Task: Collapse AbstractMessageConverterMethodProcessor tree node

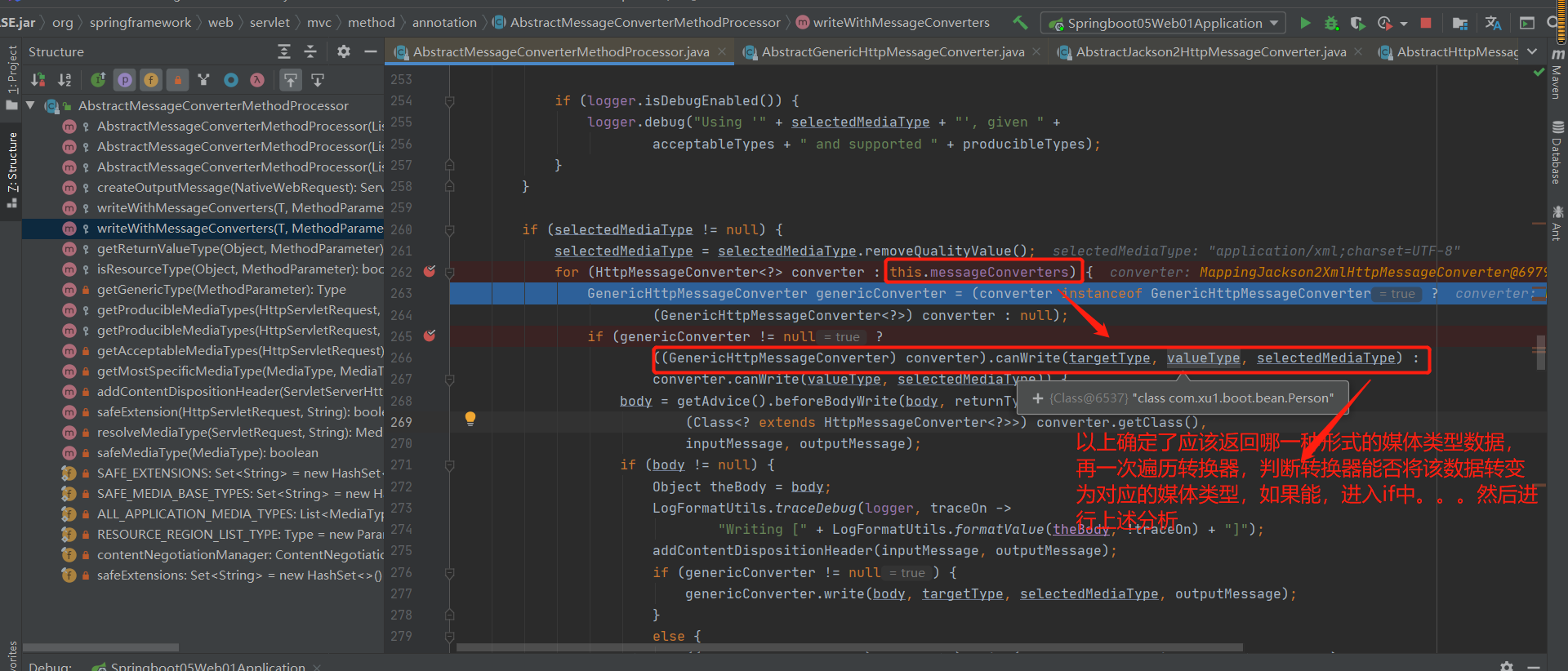Action: (x=30, y=105)
